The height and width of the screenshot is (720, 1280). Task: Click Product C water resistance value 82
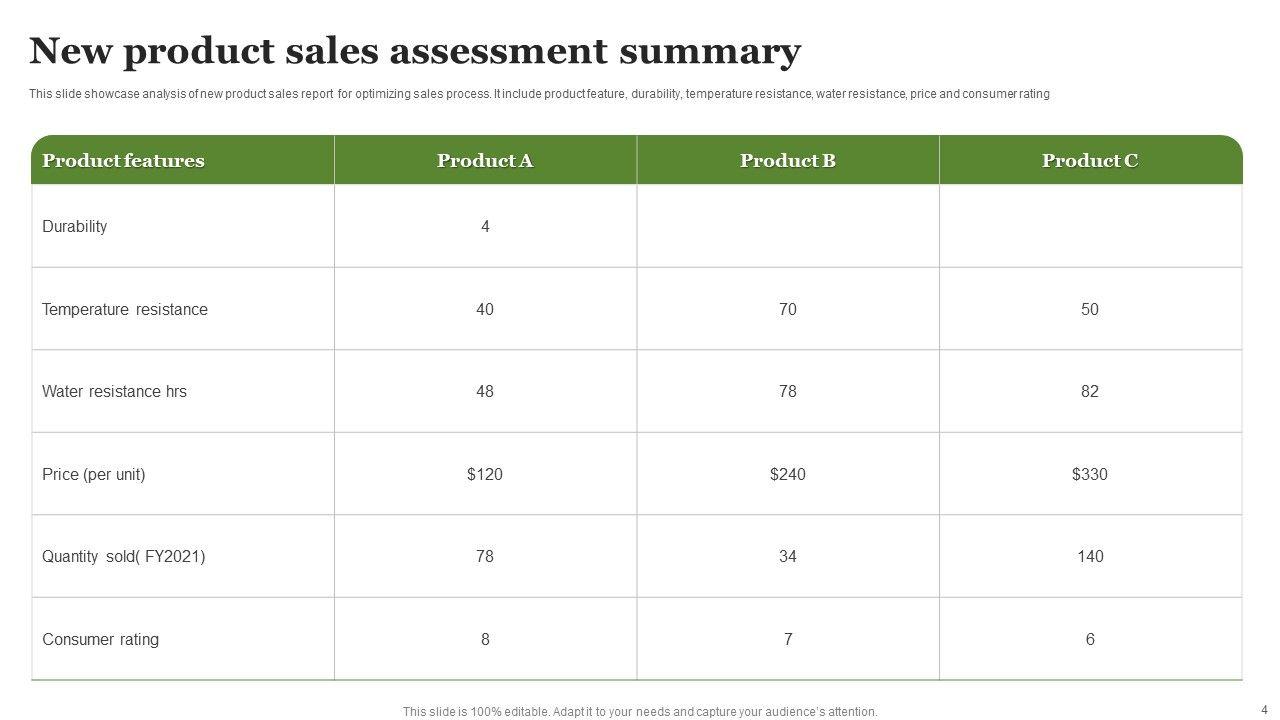[x=1090, y=392]
